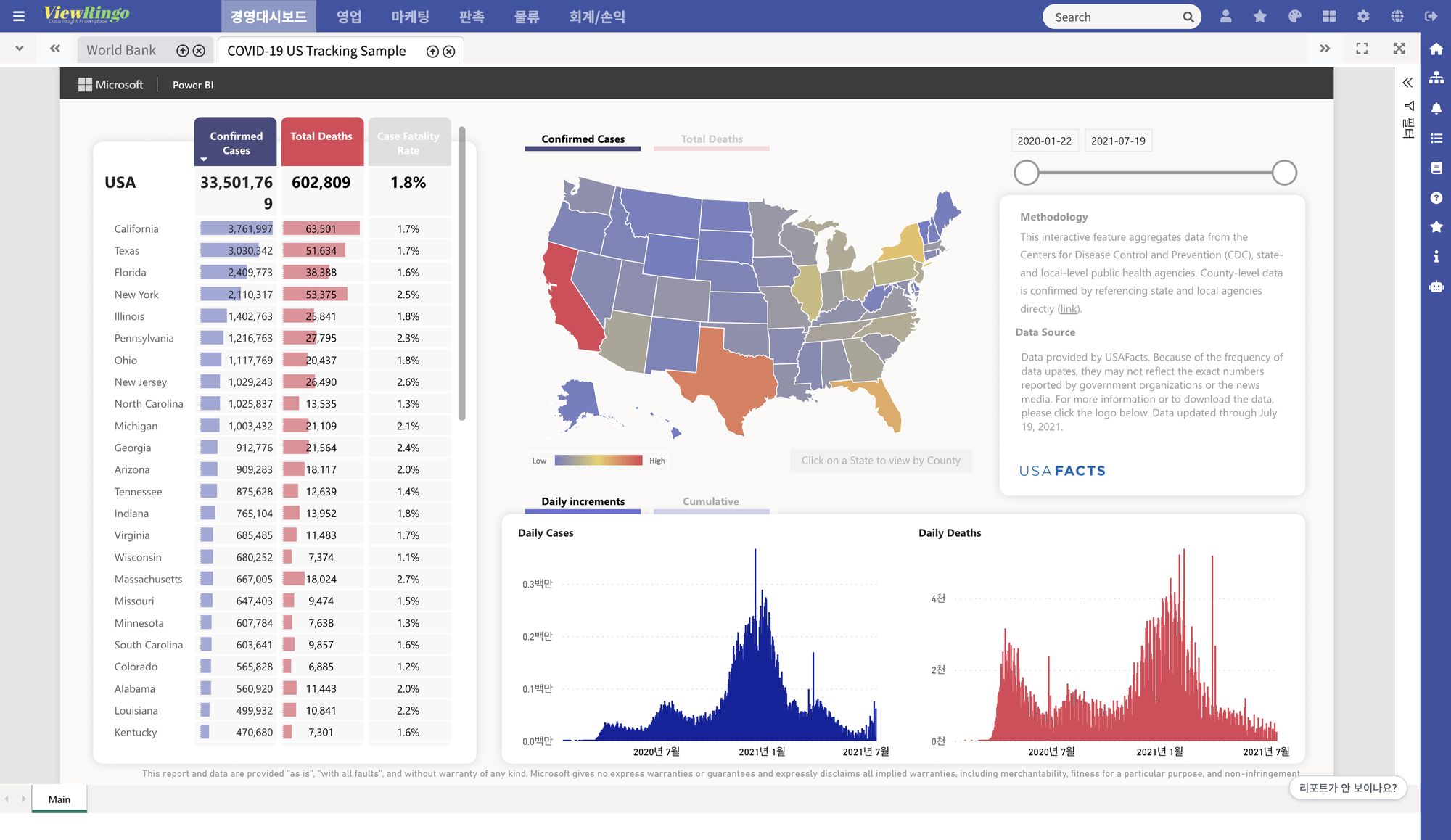The width and height of the screenshot is (1451, 840).
Task: Click the globe language icon
Action: pyautogui.click(x=1397, y=16)
